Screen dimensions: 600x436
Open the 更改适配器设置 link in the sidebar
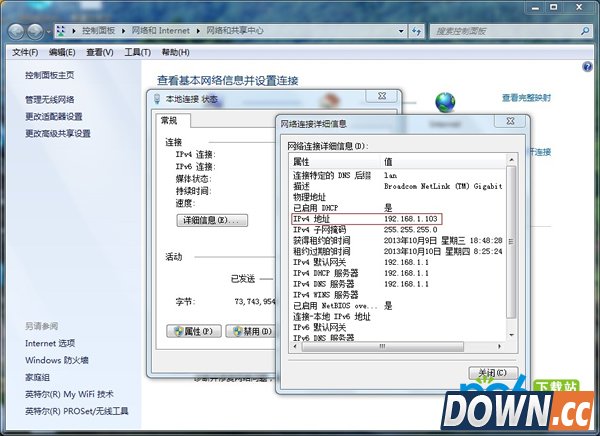click(54, 116)
